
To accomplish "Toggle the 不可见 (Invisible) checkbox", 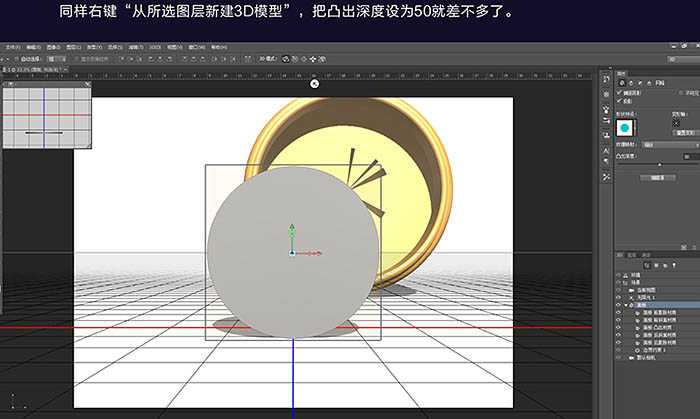I will (681, 93).
